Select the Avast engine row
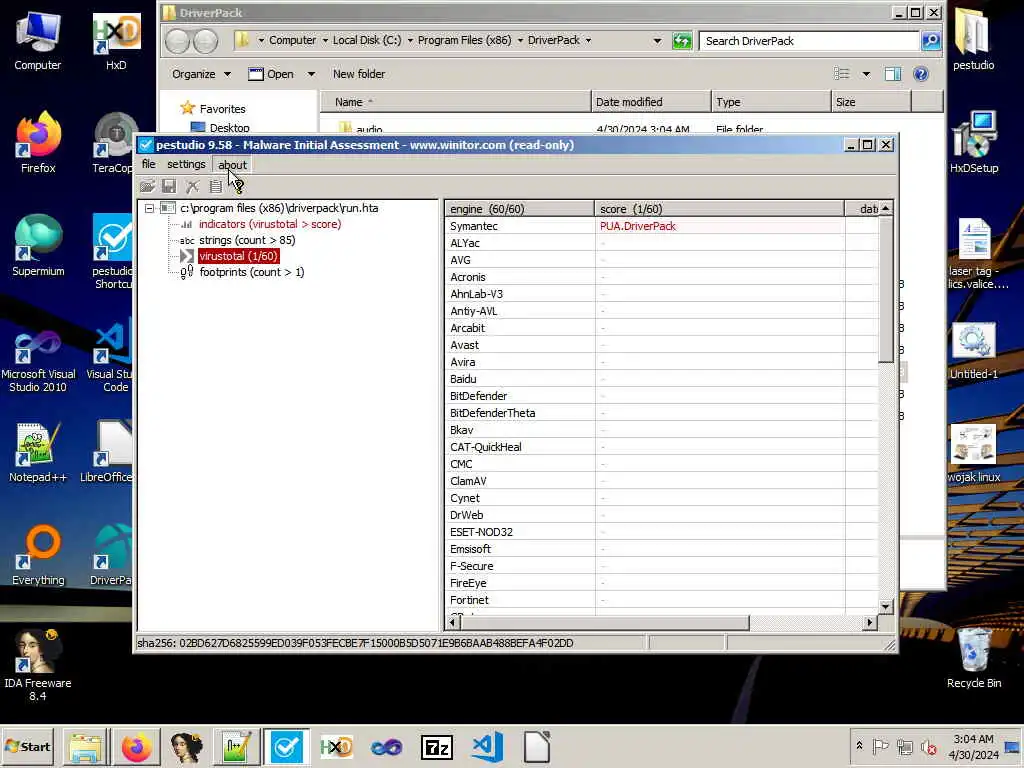 tap(662, 345)
